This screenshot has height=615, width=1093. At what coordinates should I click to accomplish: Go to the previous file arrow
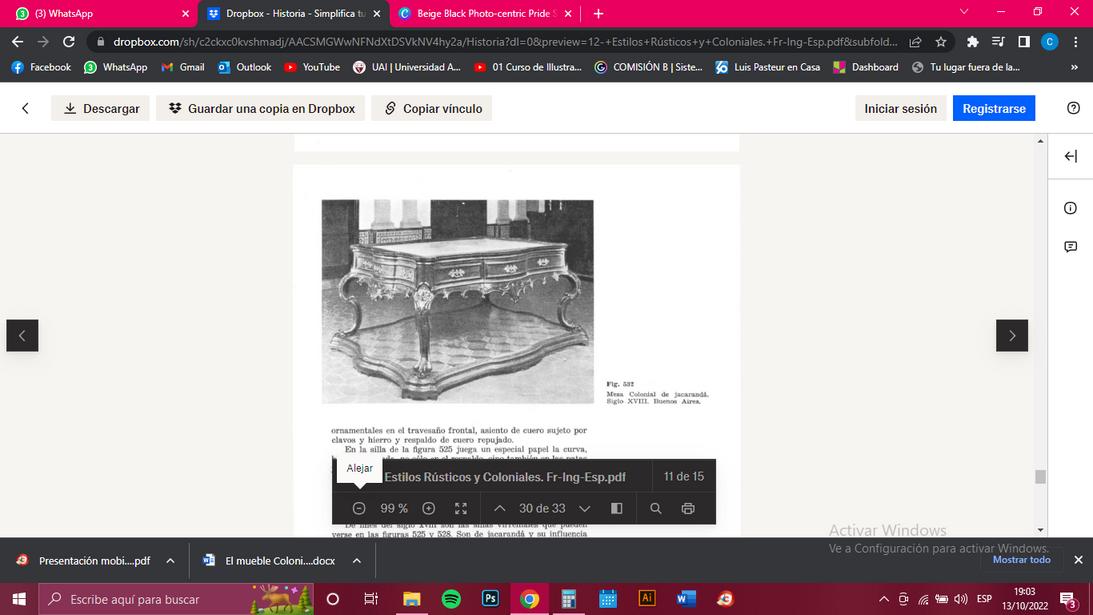(x=22, y=335)
